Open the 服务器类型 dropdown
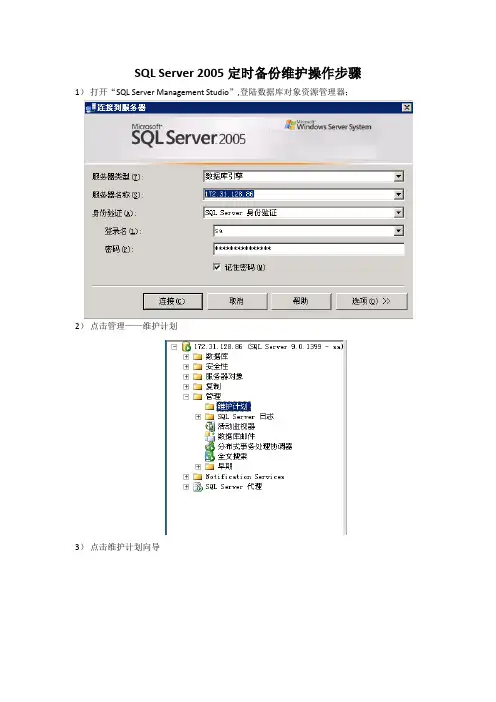 [398, 176]
